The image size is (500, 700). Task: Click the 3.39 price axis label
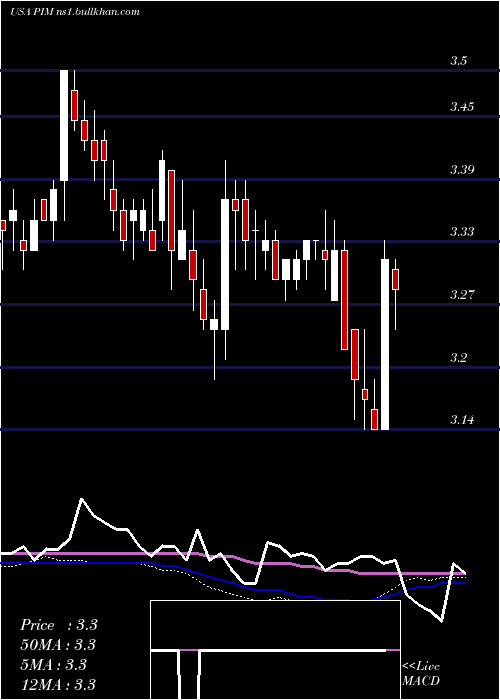tap(462, 169)
